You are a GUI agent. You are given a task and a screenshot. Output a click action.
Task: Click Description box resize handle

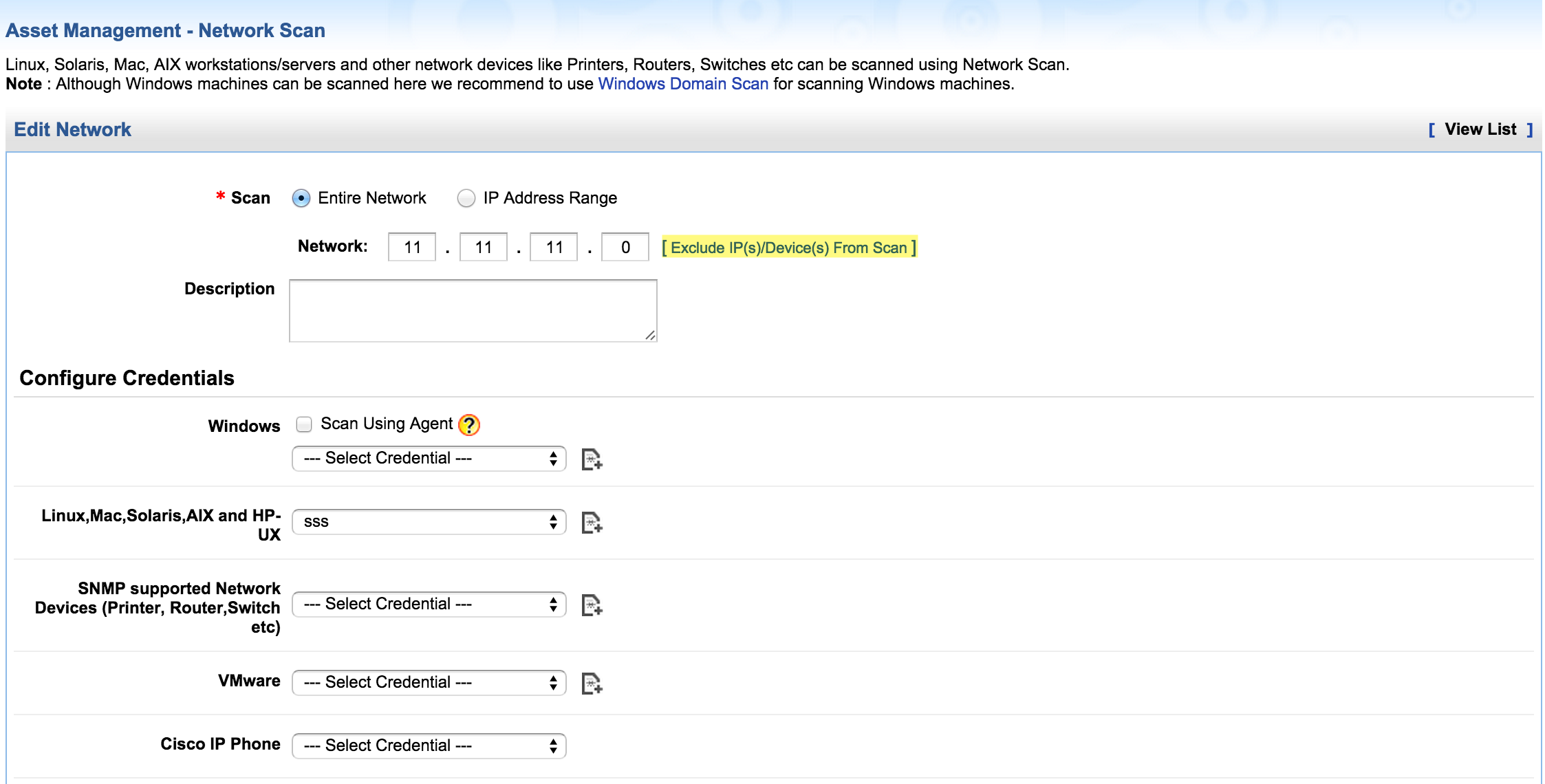tap(650, 335)
